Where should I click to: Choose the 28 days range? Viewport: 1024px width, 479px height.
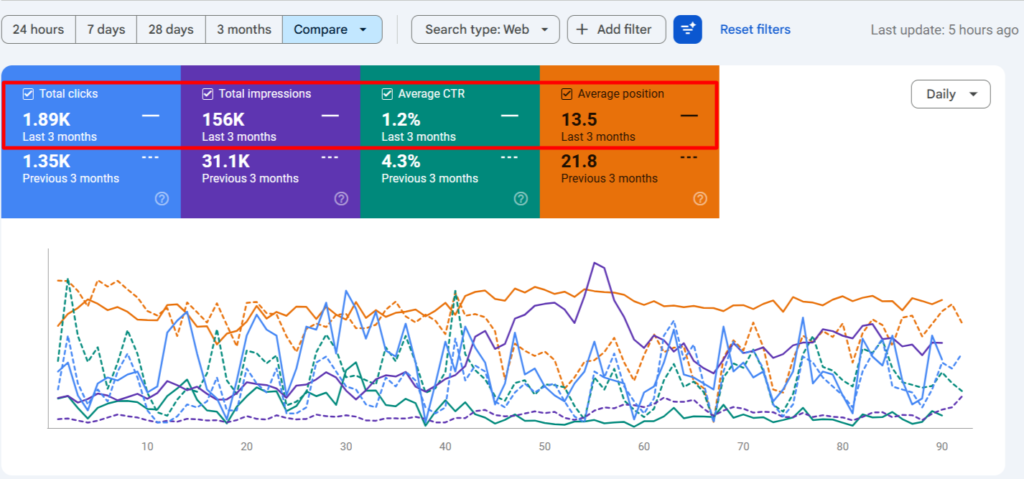click(171, 30)
